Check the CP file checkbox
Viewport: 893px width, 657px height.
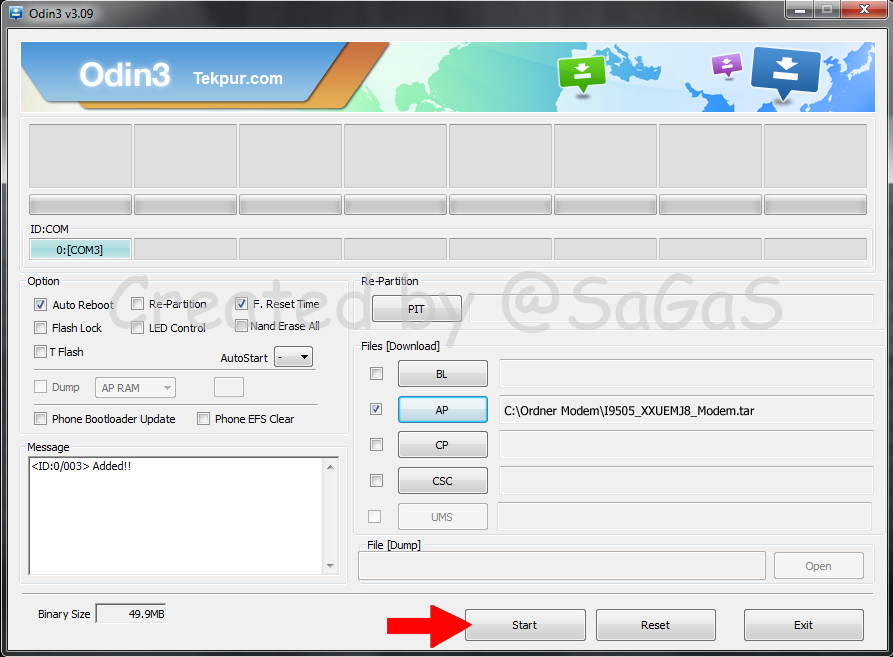coord(376,445)
